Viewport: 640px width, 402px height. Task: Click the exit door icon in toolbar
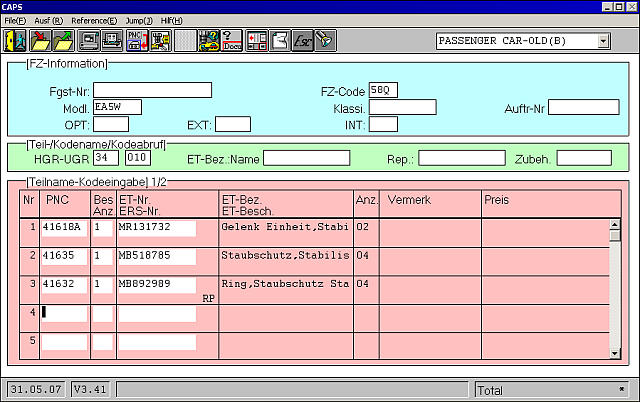(x=17, y=41)
